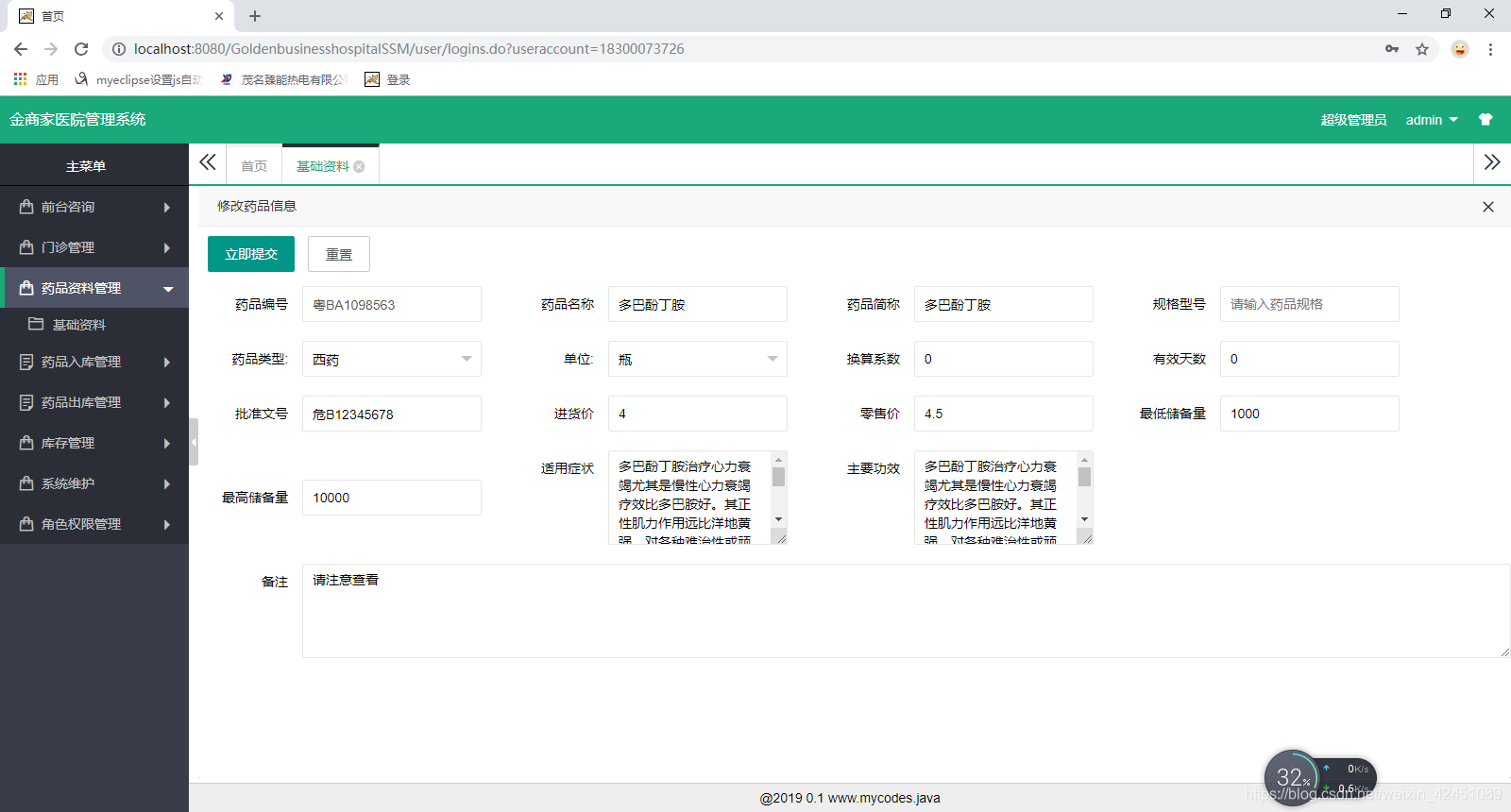Open the myeclipse设置js bookmark
Image resolution: width=1511 pixels, height=812 pixels.
(x=138, y=79)
